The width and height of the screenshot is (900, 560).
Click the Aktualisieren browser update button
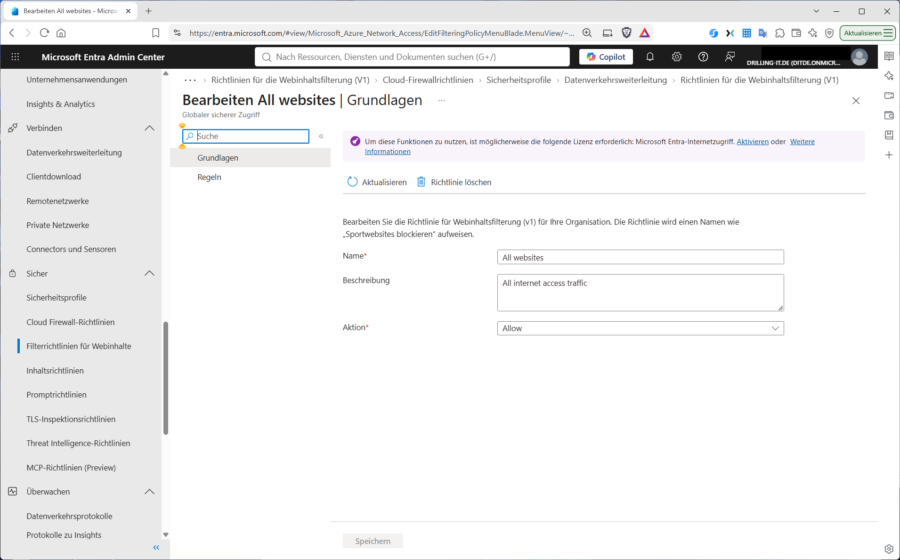867,33
